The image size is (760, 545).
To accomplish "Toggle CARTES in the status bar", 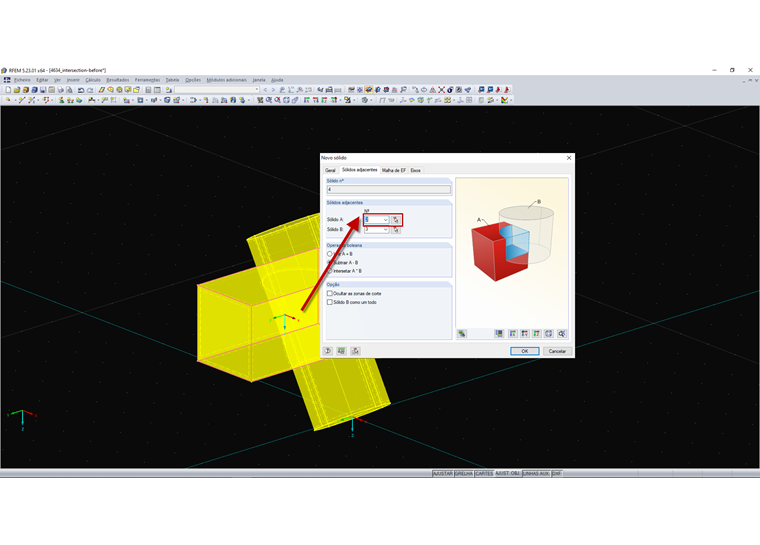I will click(x=484, y=473).
